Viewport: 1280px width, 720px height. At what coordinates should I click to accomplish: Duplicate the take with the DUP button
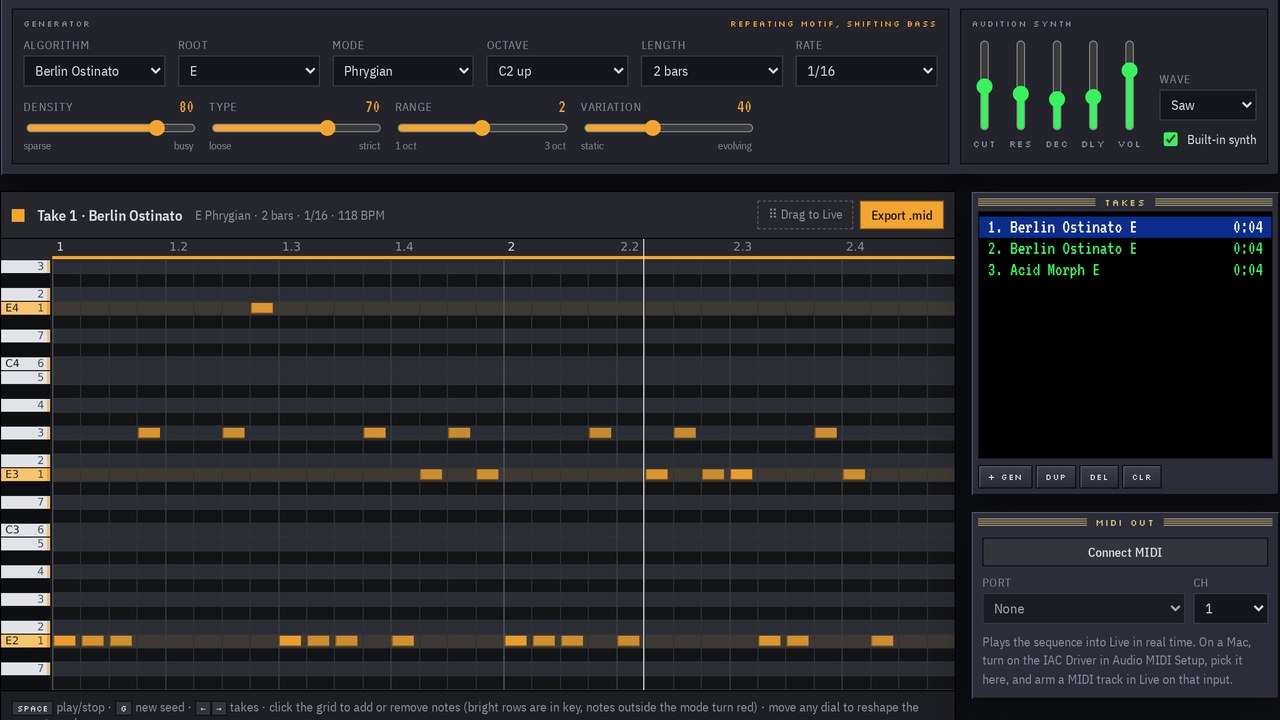coord(1056,477)
